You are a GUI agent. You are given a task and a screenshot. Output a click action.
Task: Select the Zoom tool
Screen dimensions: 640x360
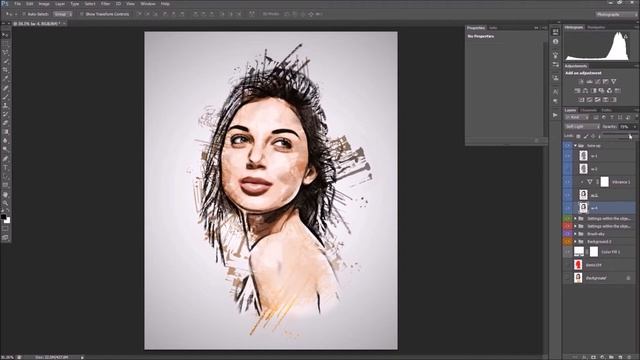(x=5, y=203)
